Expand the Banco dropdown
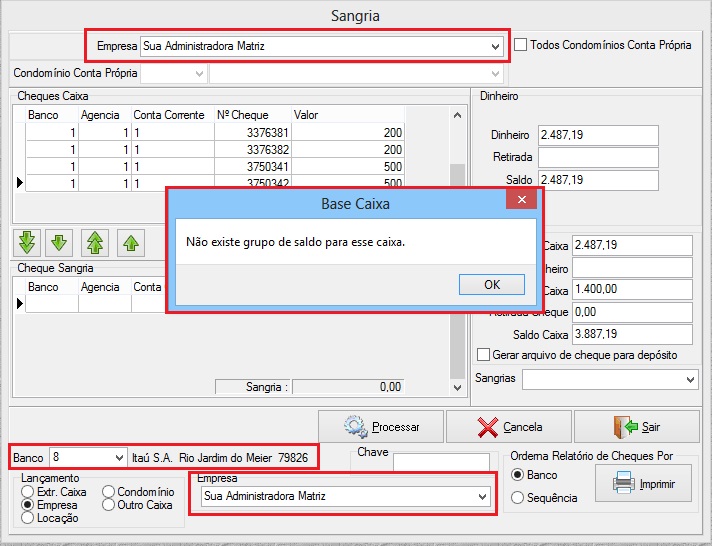This screenshot has width=712, height=546. tap(119, 457)
